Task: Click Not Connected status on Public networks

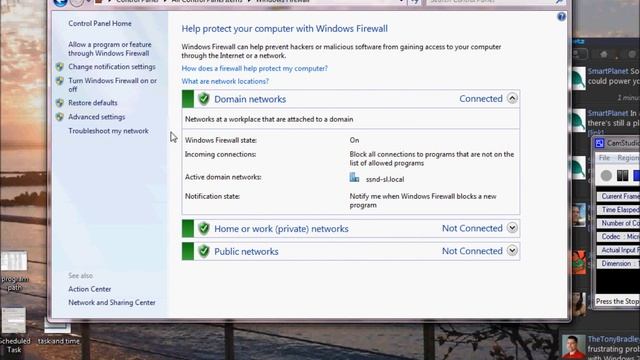Action: [472, 251]
